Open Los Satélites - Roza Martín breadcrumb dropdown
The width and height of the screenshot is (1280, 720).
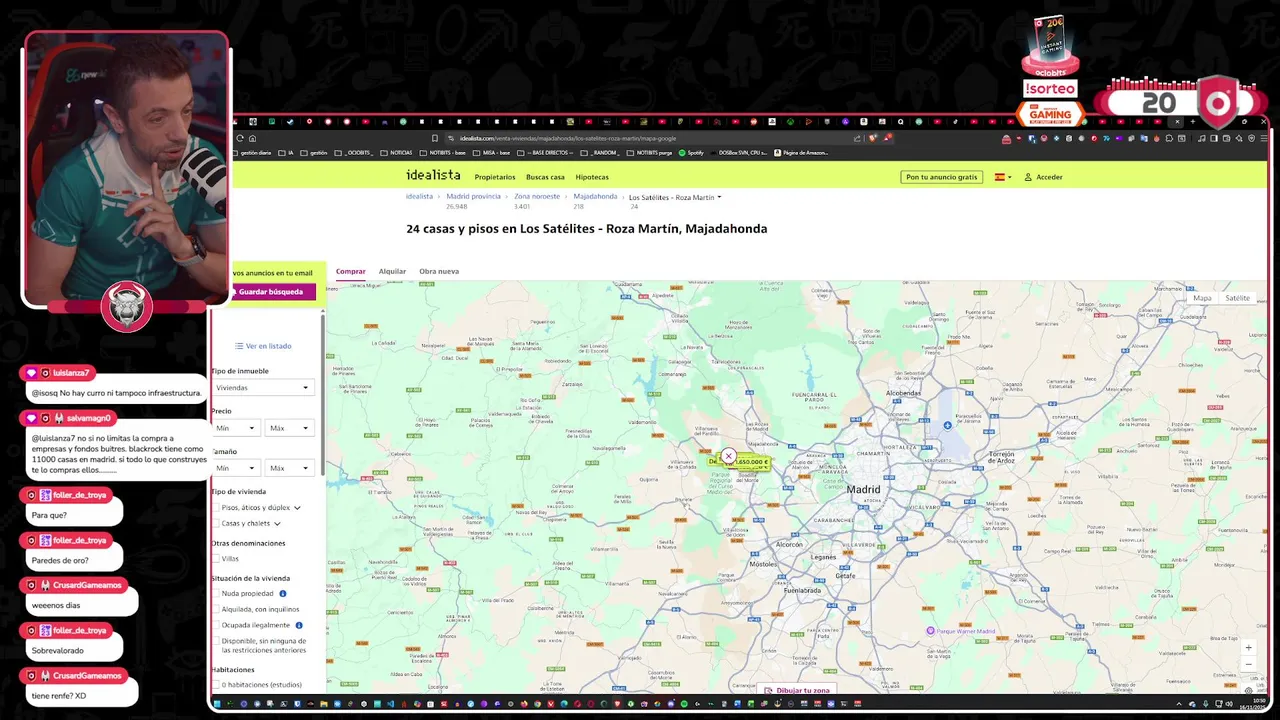(675, 197)
